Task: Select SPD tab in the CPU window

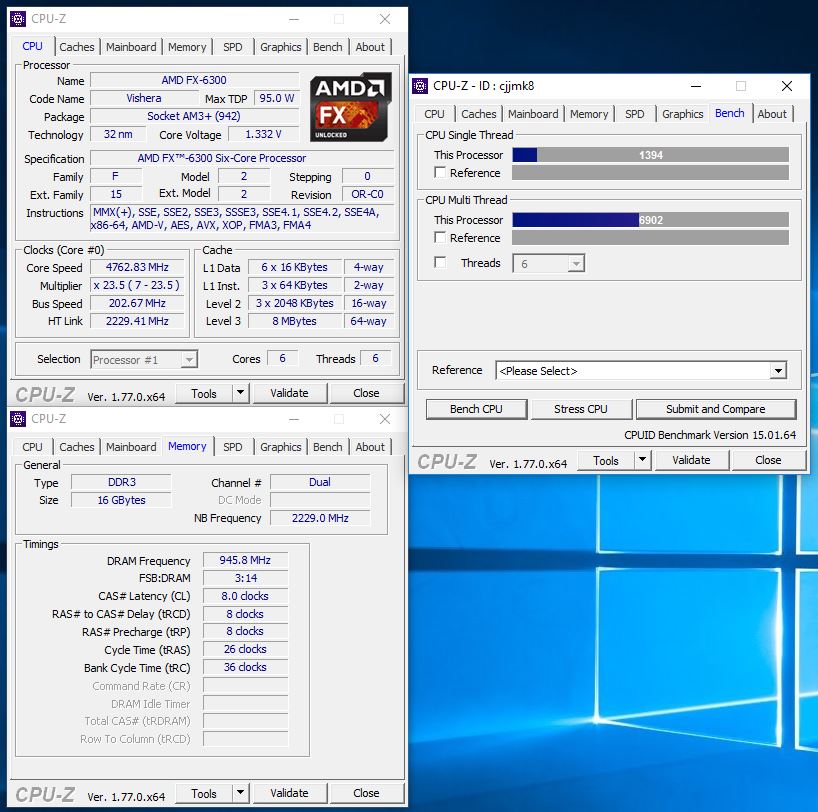Action: pos(233,47)
